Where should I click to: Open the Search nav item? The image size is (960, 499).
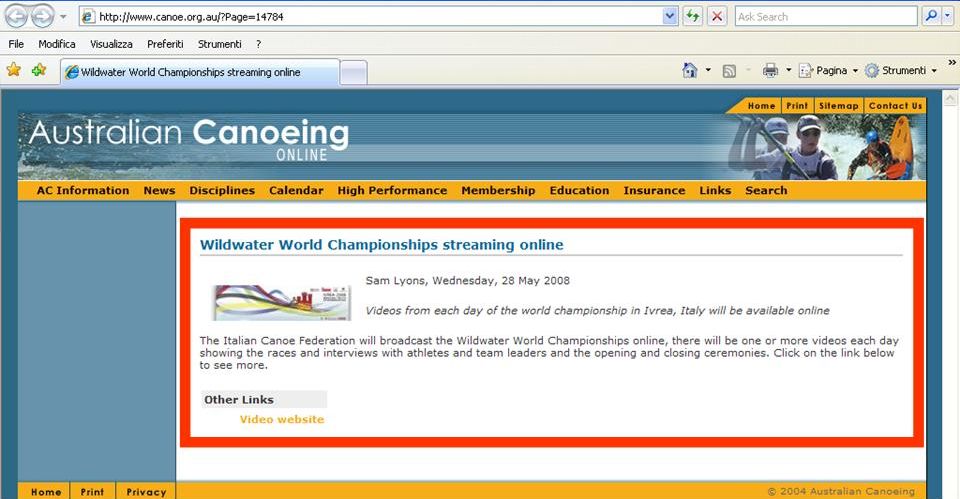pyautogui.click(x=766, y=190)
